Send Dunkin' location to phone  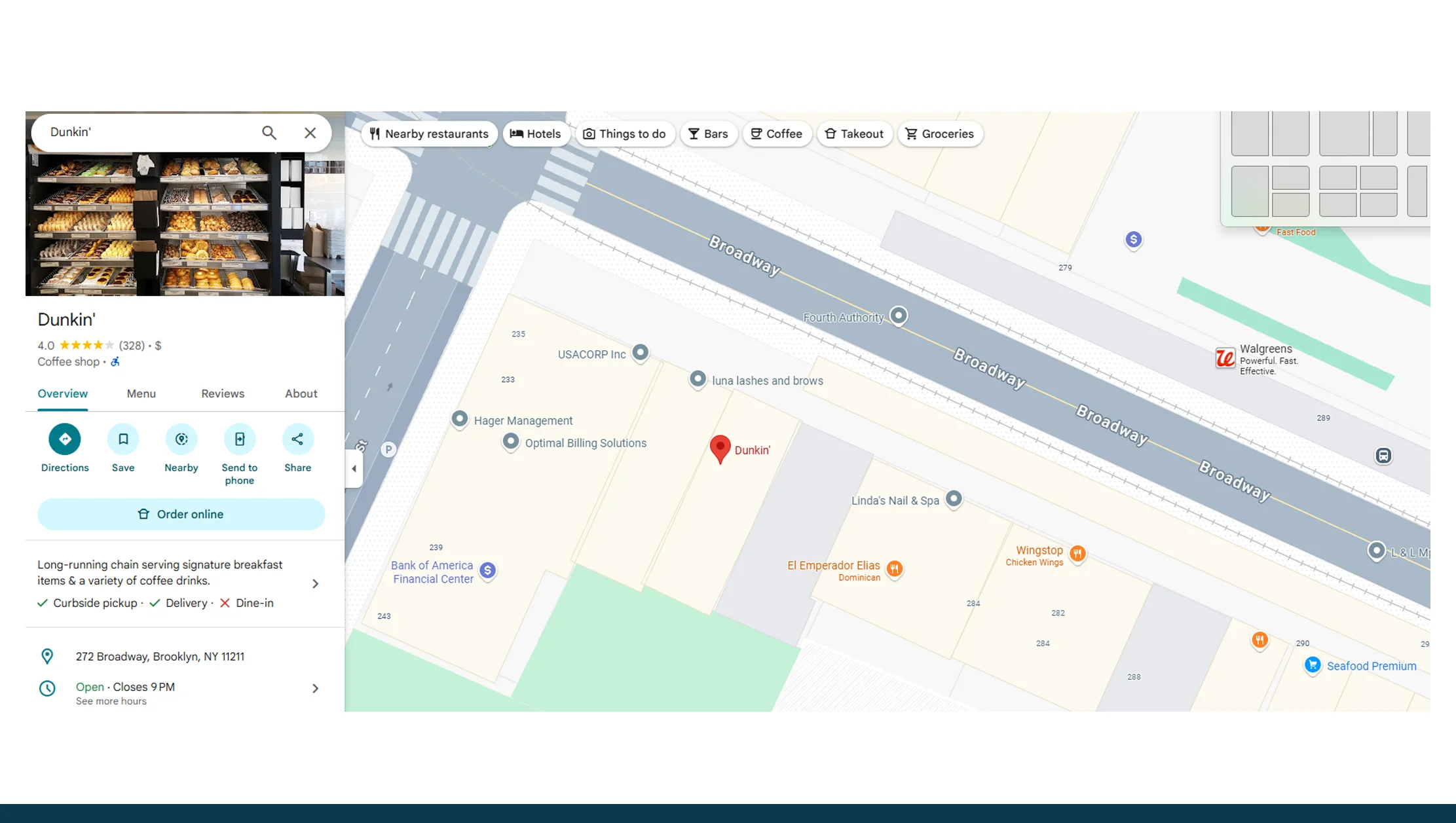[240, 439]
